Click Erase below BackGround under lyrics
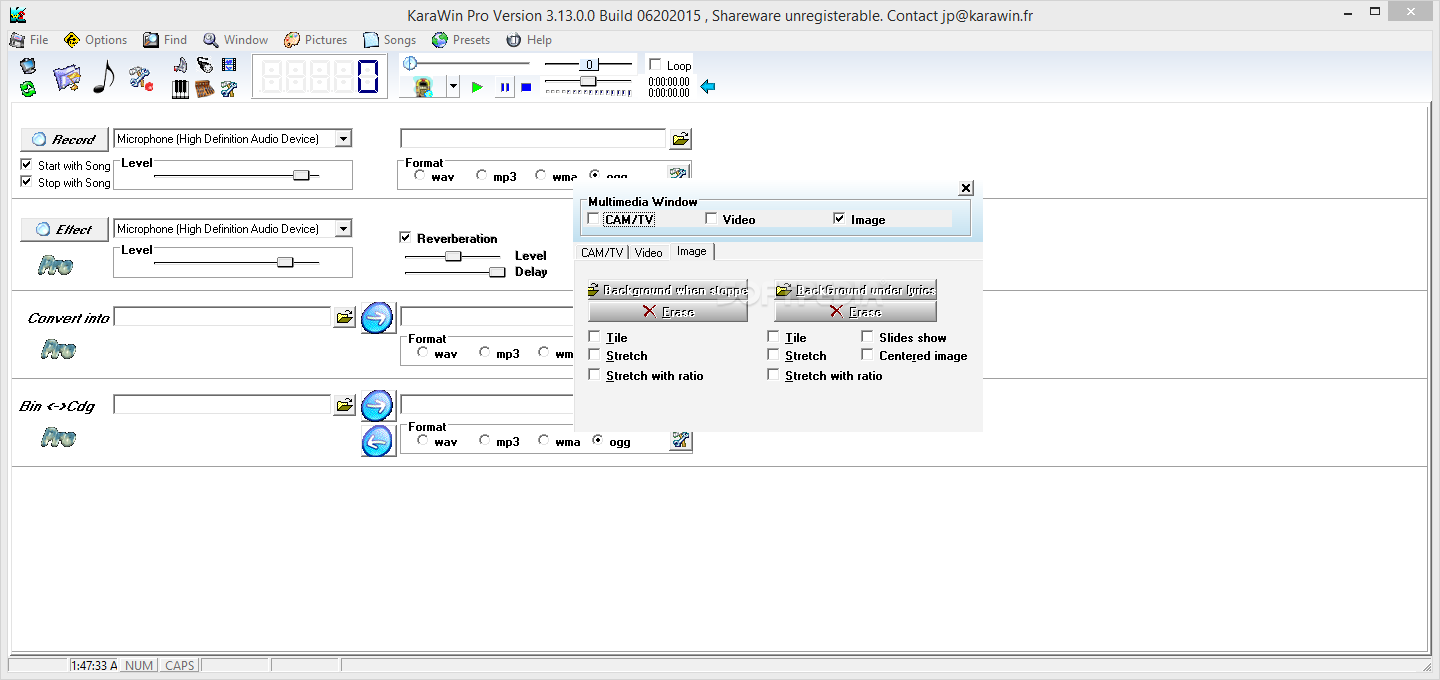Viewport: 1440px width, 680px height. 855,312
